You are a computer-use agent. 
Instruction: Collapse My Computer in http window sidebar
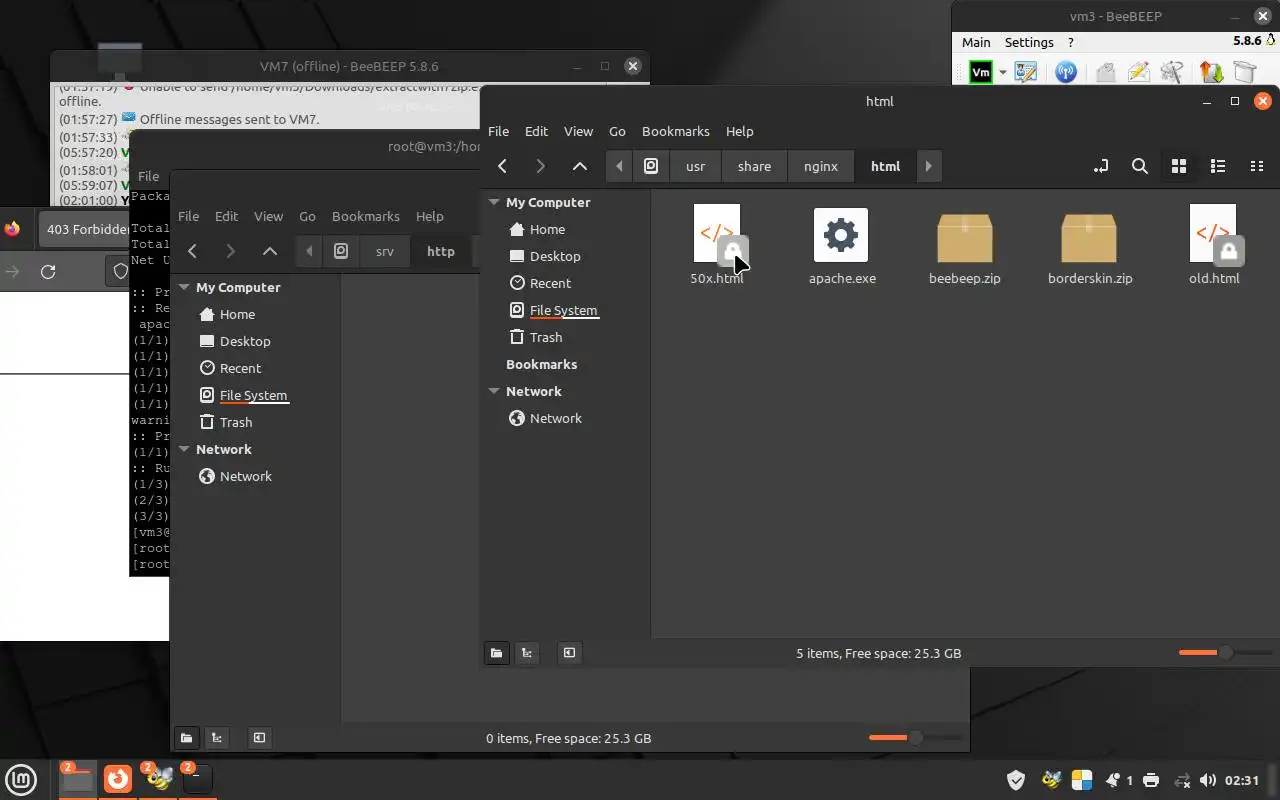click(184, 287)
